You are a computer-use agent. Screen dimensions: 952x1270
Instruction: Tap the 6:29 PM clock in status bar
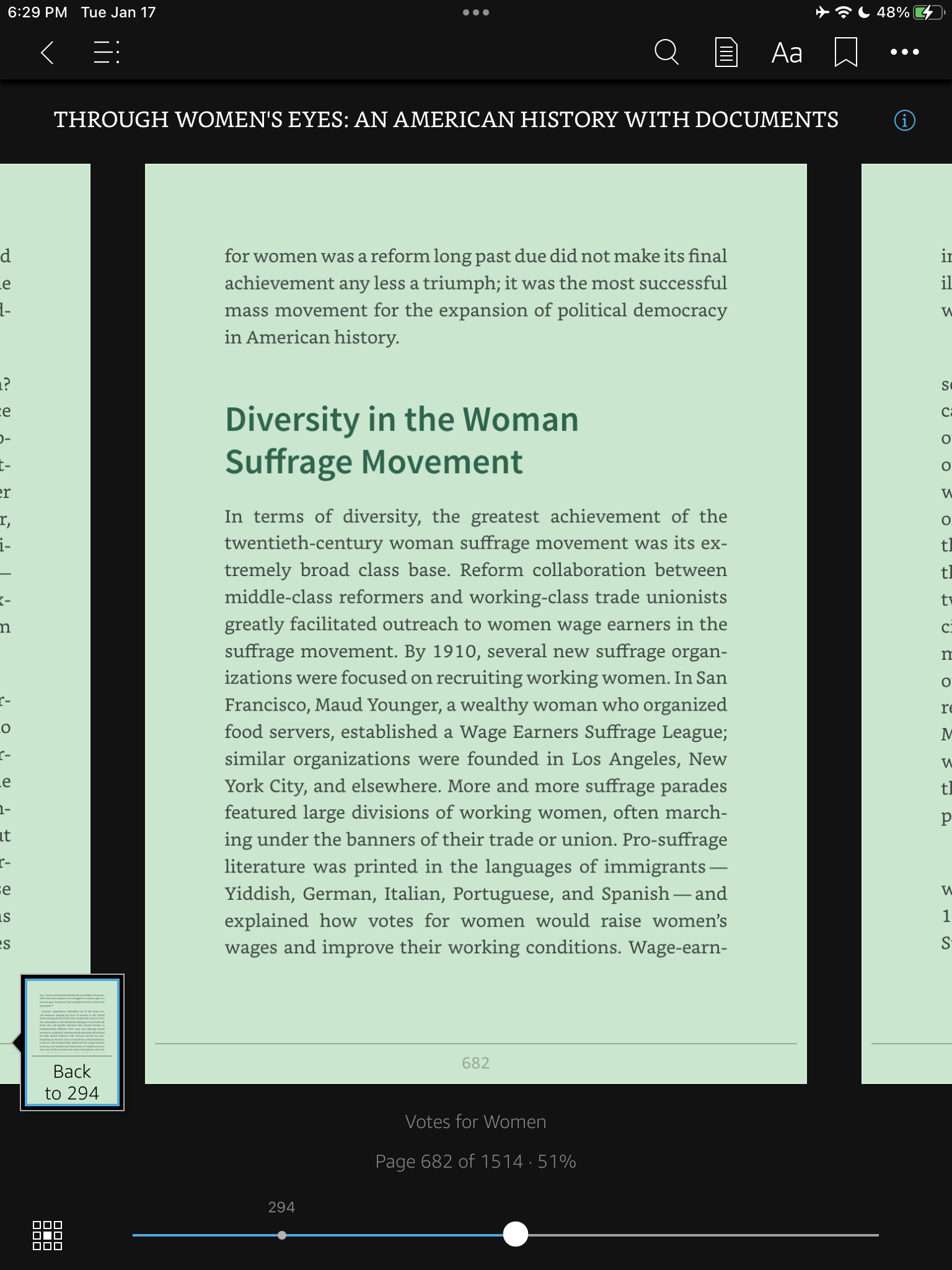37,12
